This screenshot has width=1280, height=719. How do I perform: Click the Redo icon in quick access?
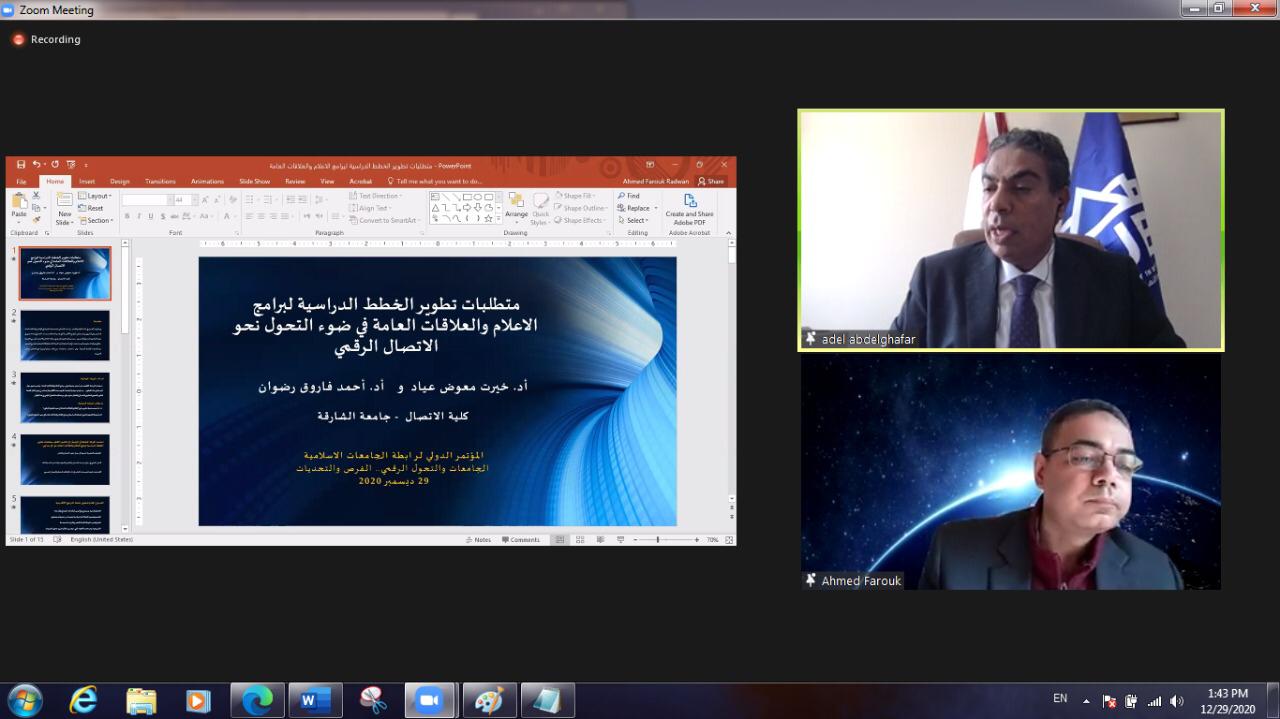click(55, 165)
